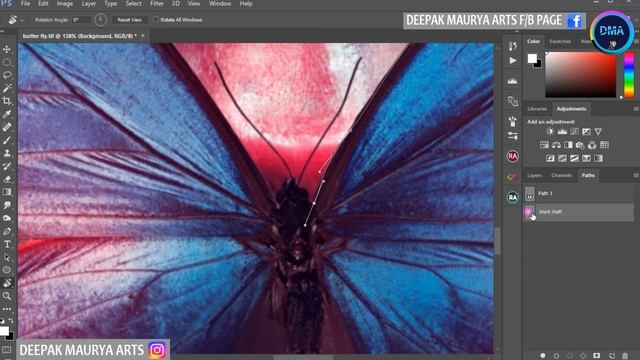Switch to the Swatches tab
The width and height of the screenshot is (640, 360).
[x=560, y=42]
